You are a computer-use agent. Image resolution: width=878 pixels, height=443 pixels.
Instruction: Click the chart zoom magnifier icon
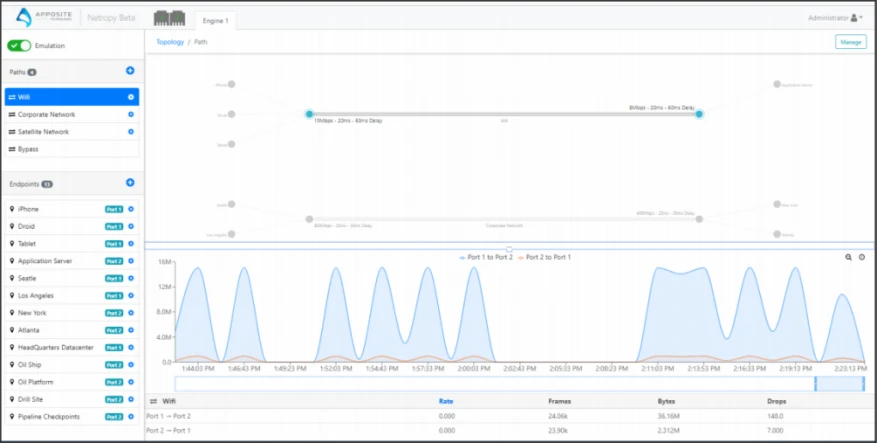(848, 257)
